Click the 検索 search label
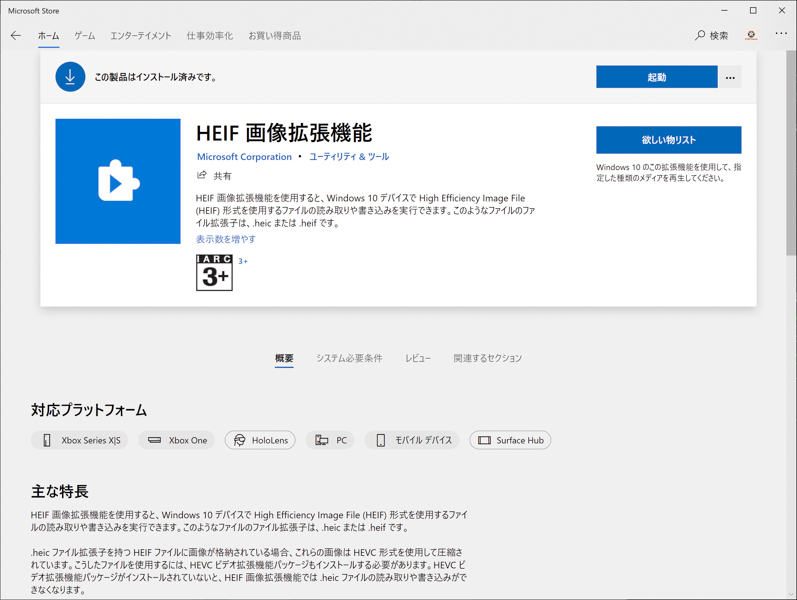The width and height of the screenshot is (797, 600). pyautogui.click(x=718, y=36)
